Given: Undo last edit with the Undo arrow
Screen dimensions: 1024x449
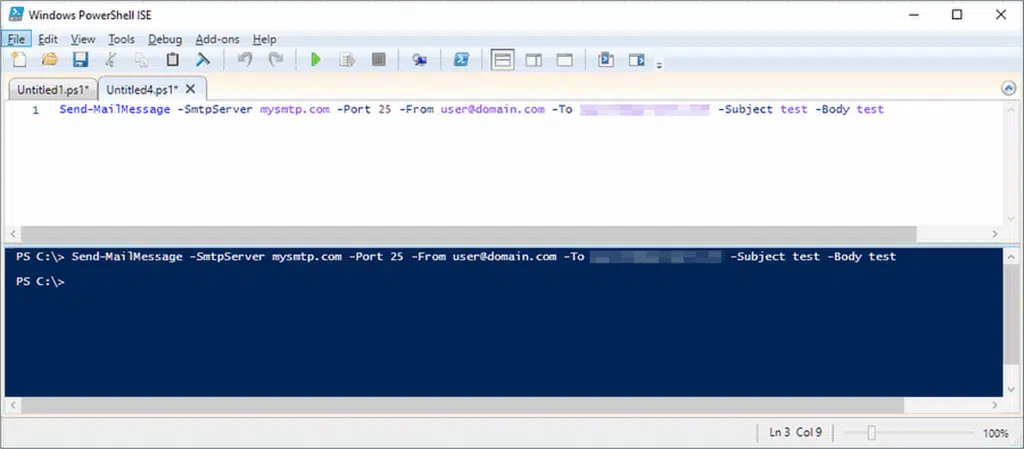Looking at the screenshot, I should point(245,60).
